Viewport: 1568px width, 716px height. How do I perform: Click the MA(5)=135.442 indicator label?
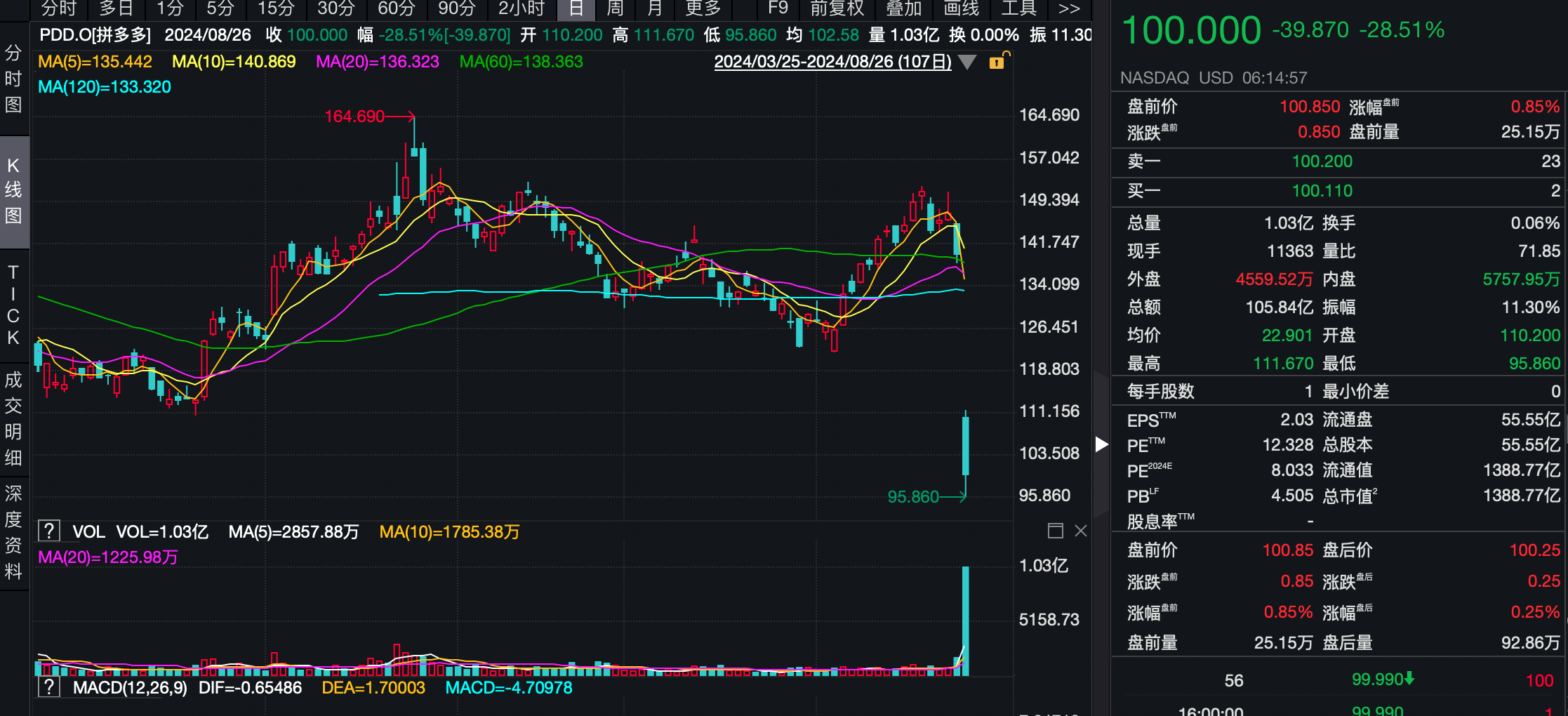pos(95,62)
